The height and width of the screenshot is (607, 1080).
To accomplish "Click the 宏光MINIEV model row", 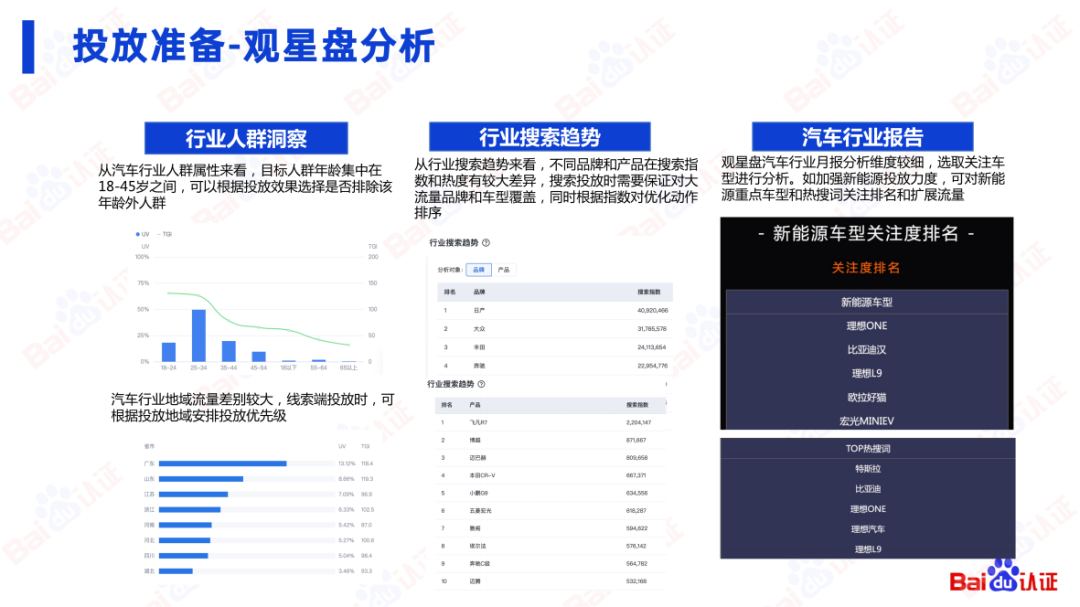I will click(866, 420).
